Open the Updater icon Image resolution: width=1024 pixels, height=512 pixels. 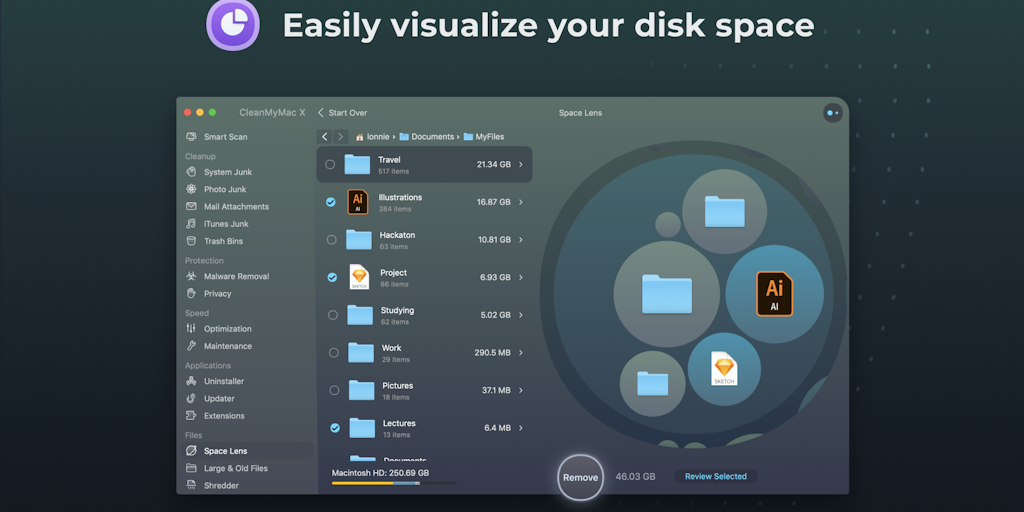(191, 398)
